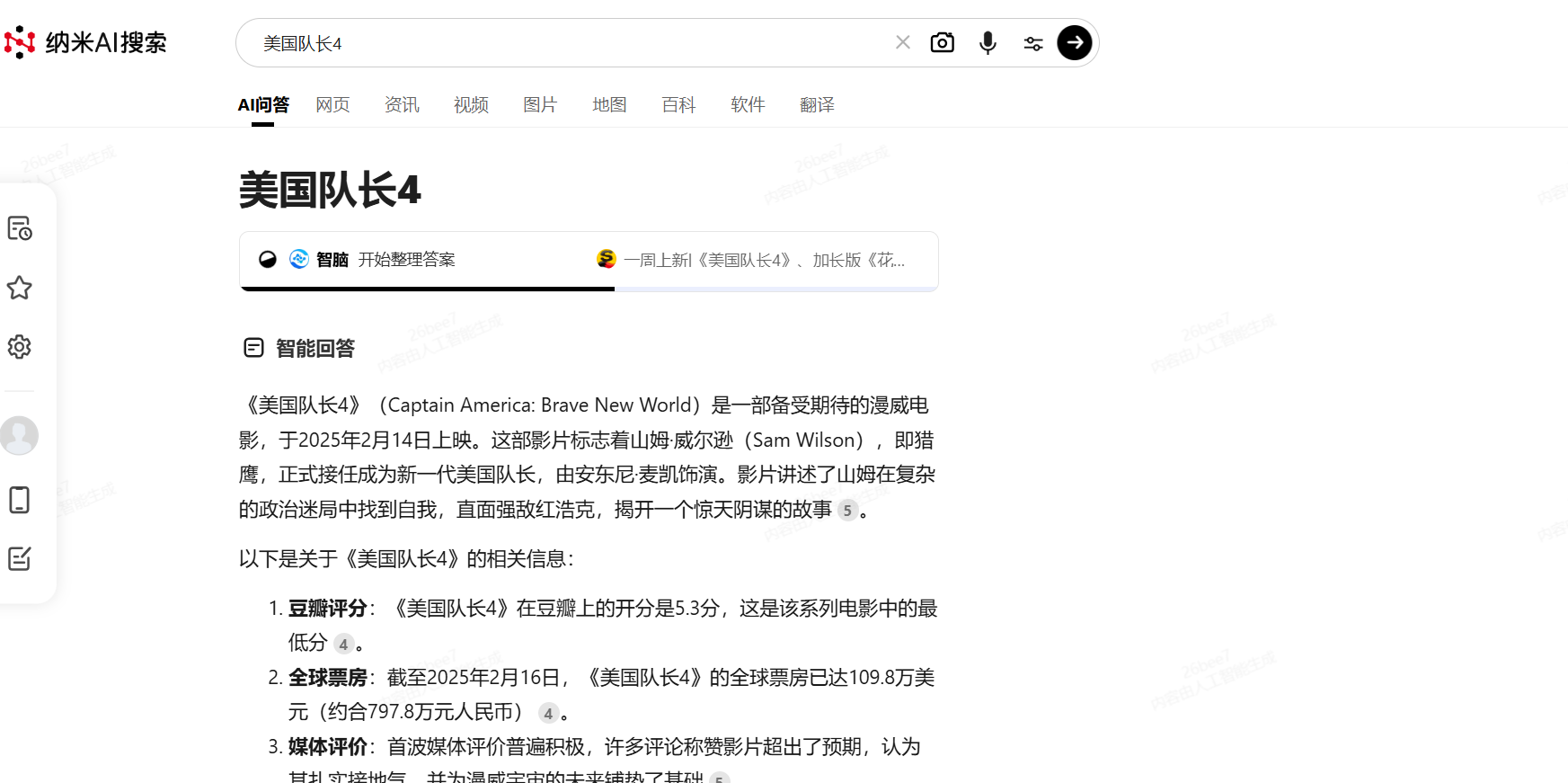The width and height of the screenshot is (1568, 783).
Task: Open citation 4 after 797.8万元人民币
Action: [x=548, y=714]
